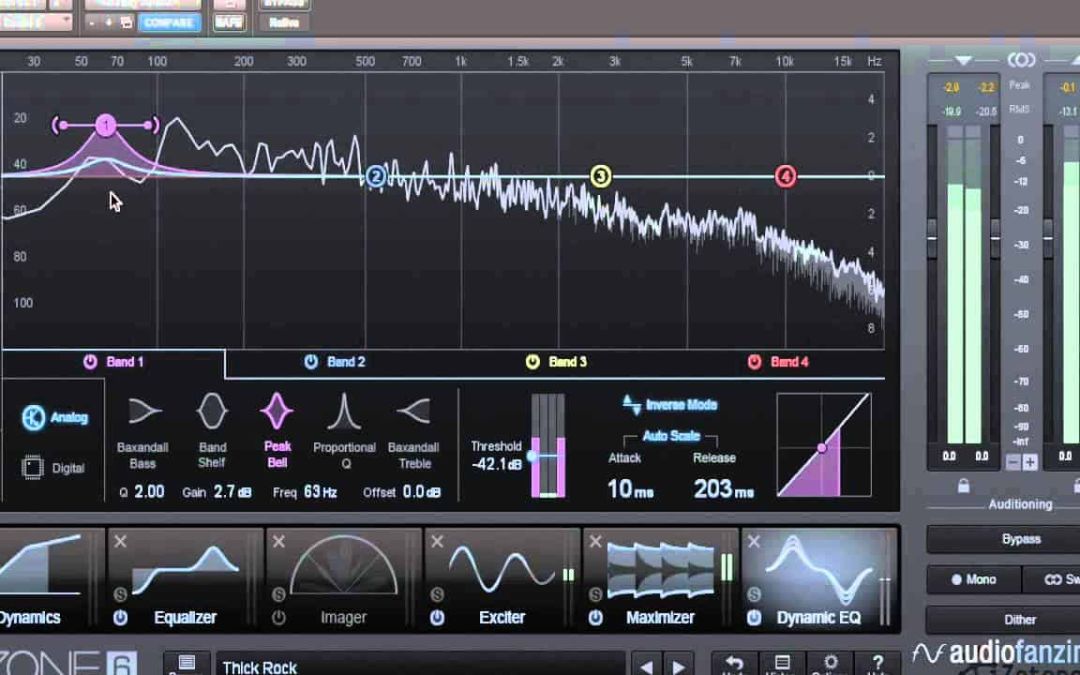Viewport: 1080px width, 675px height.
Task: Select the Baxandall Bass filter shape
Action: (143, 411)
